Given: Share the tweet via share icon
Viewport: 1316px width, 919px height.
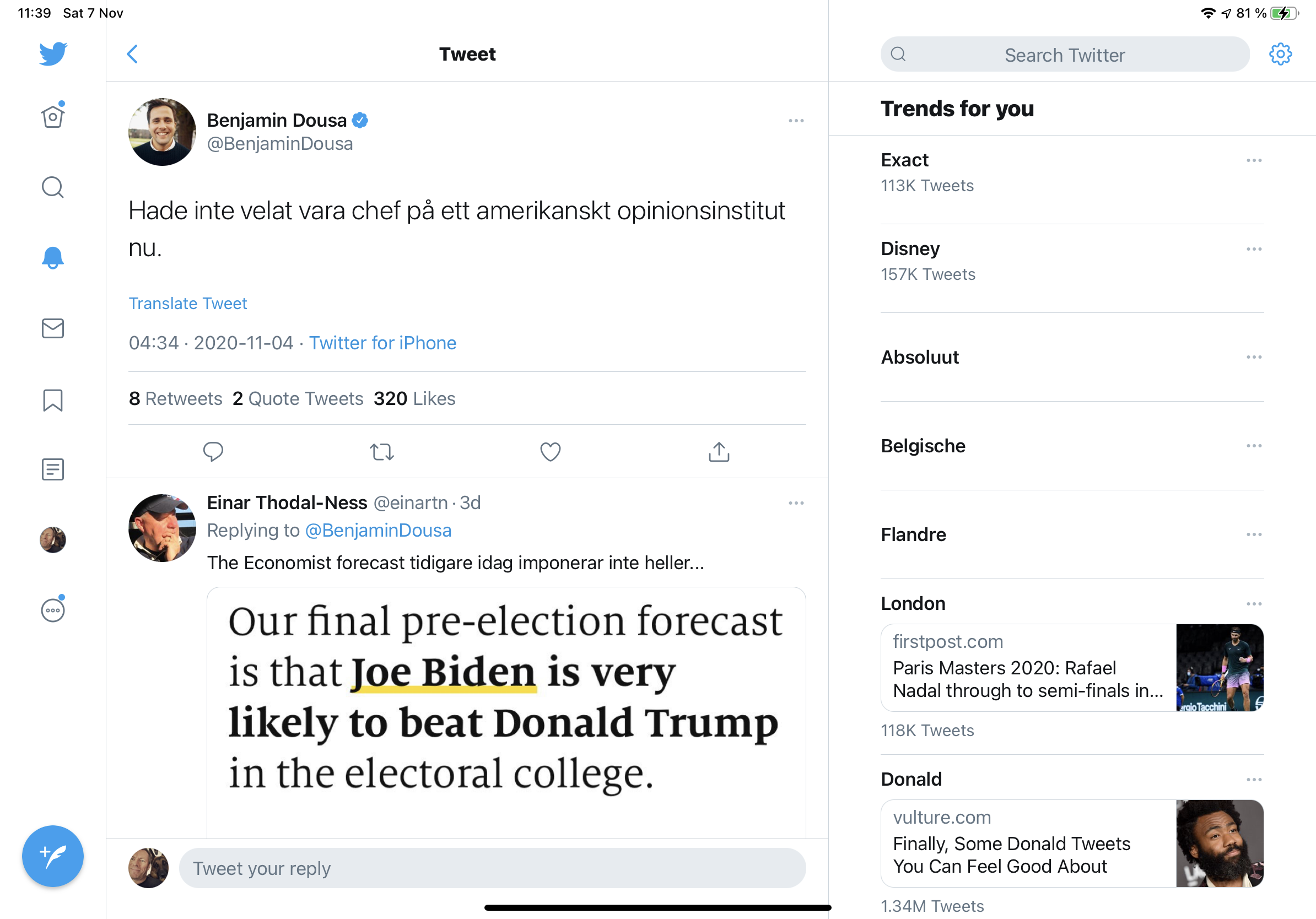Looking at the screenshot, I should (719, 452).
